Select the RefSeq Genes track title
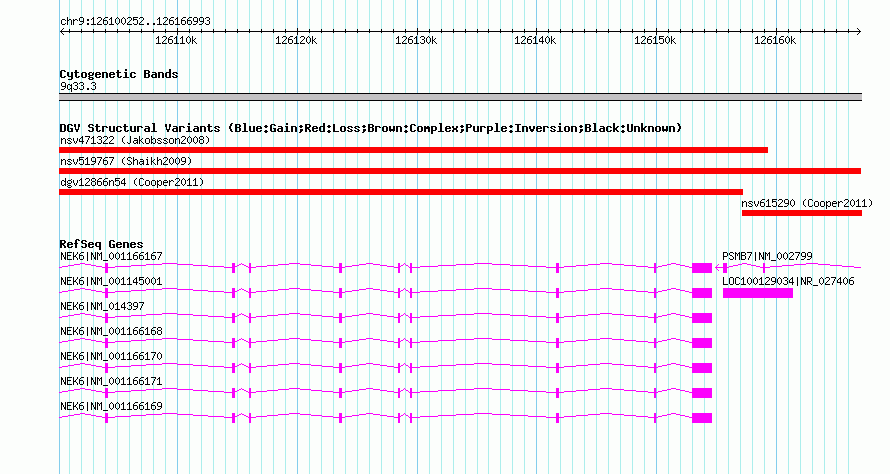This screenshot has width=890, height=474. click(x=102, y=244)
